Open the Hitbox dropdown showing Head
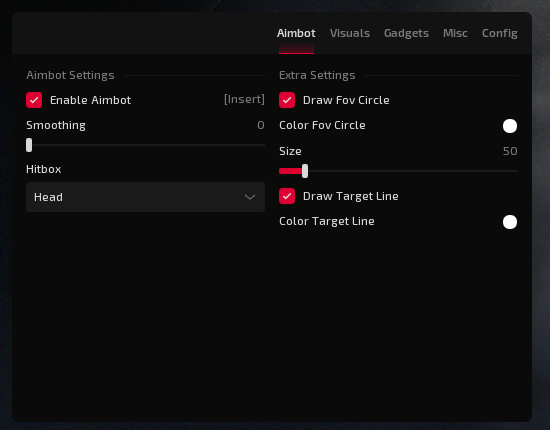Image resolution: width=550 pixels, height=430 pixels. [145, 197]
